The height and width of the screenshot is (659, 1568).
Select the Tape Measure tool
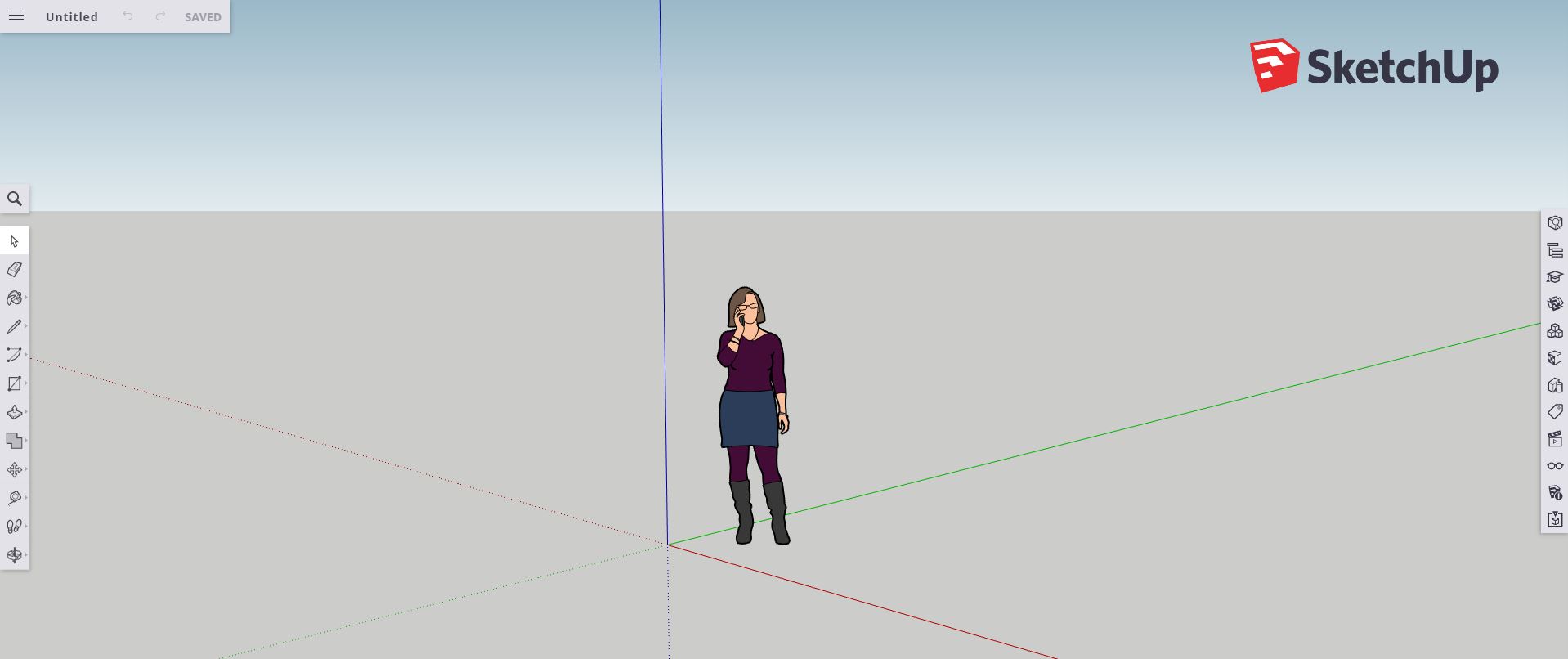[14, 498]
